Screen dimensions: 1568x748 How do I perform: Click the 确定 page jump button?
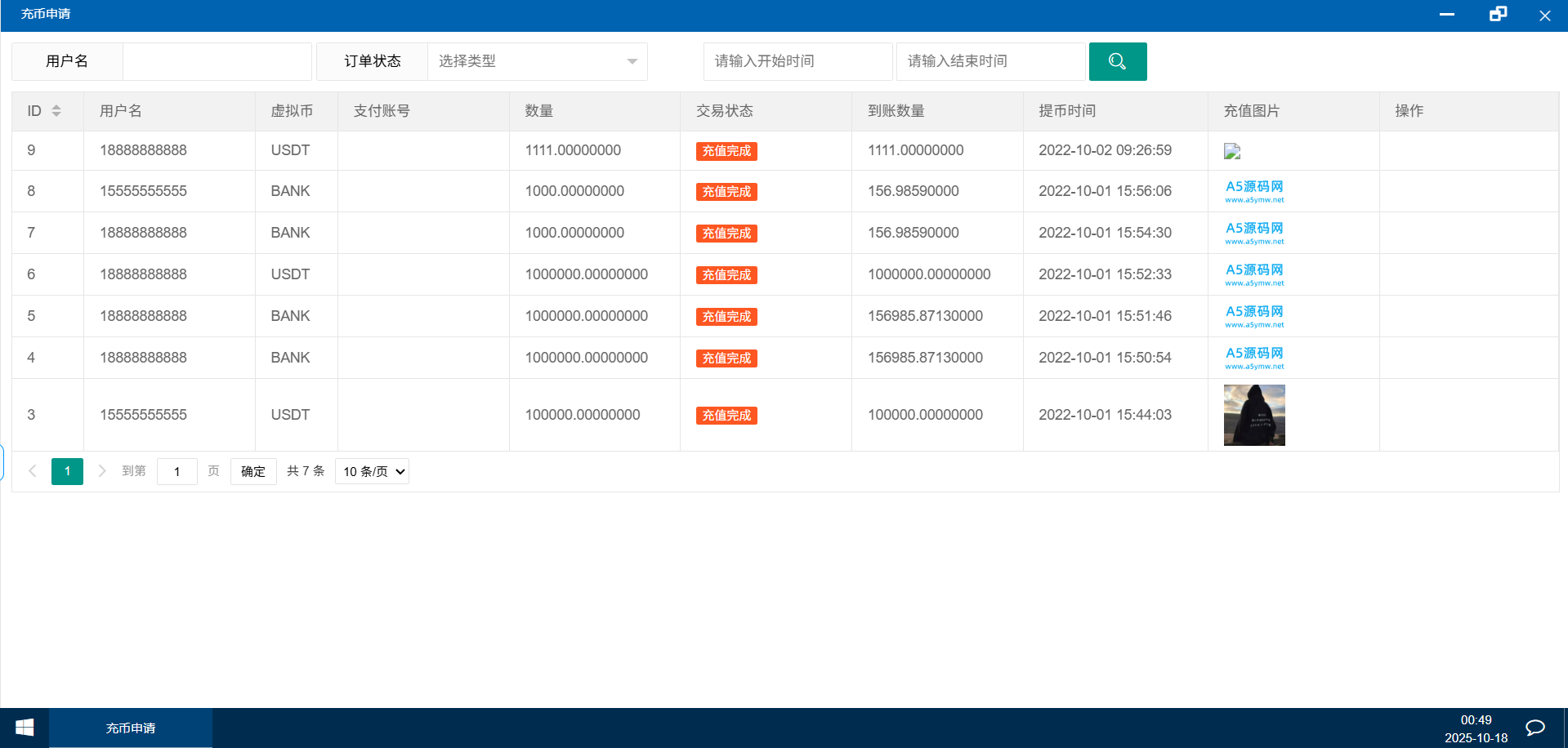pos(253,471)
